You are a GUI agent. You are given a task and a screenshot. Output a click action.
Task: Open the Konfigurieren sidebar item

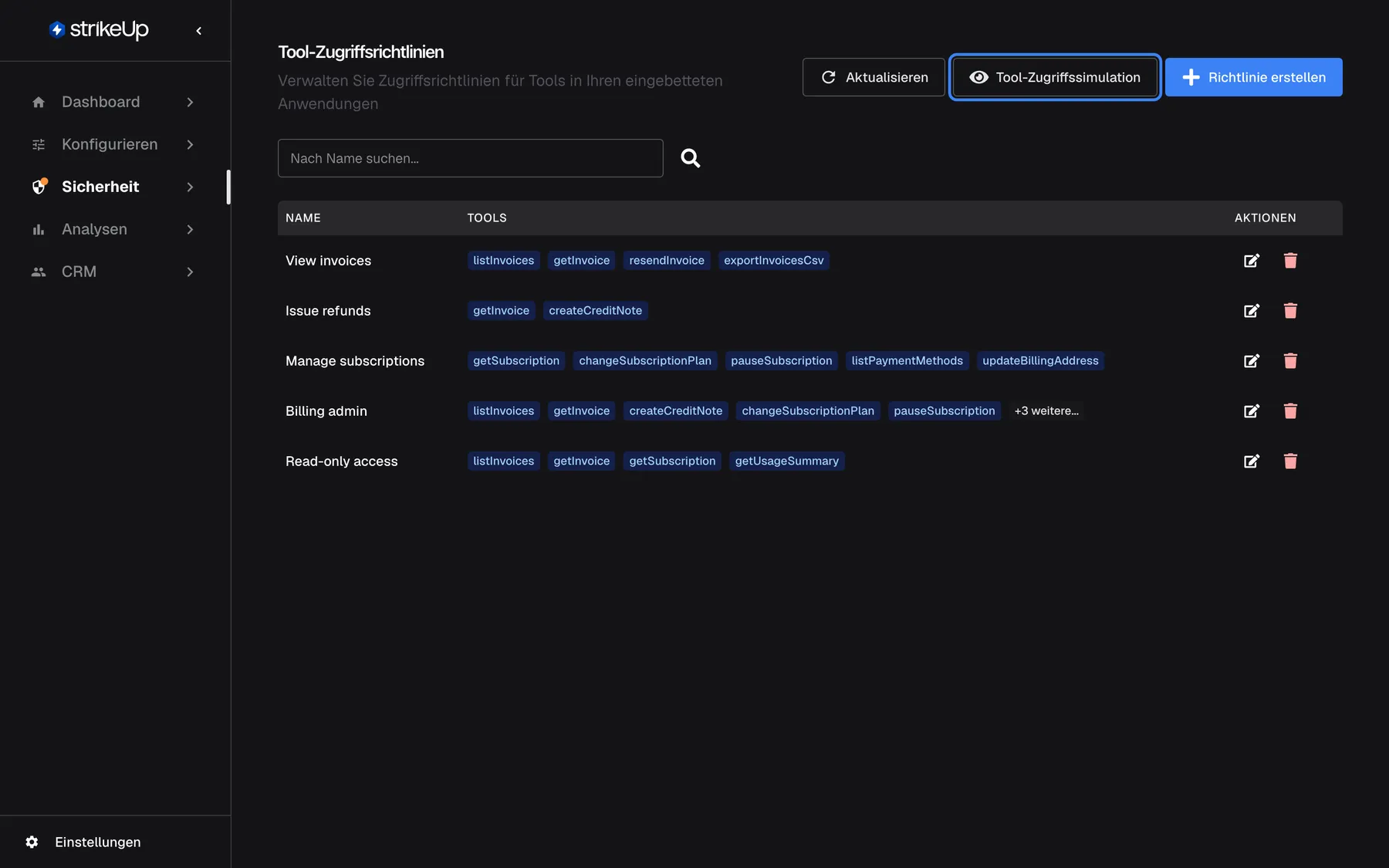[x=110, y=144]
